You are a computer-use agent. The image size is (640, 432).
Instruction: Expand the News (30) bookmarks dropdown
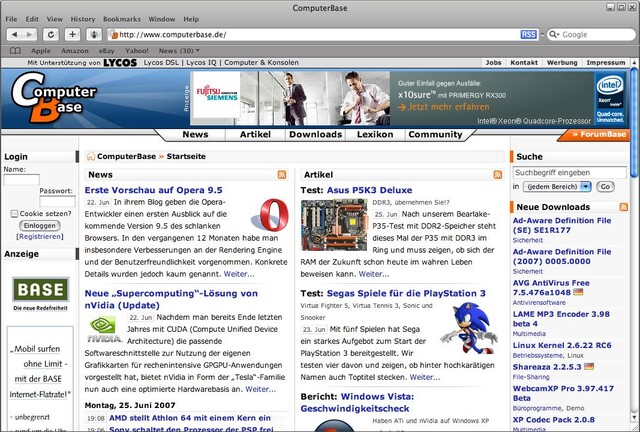[x=179, y=51]
